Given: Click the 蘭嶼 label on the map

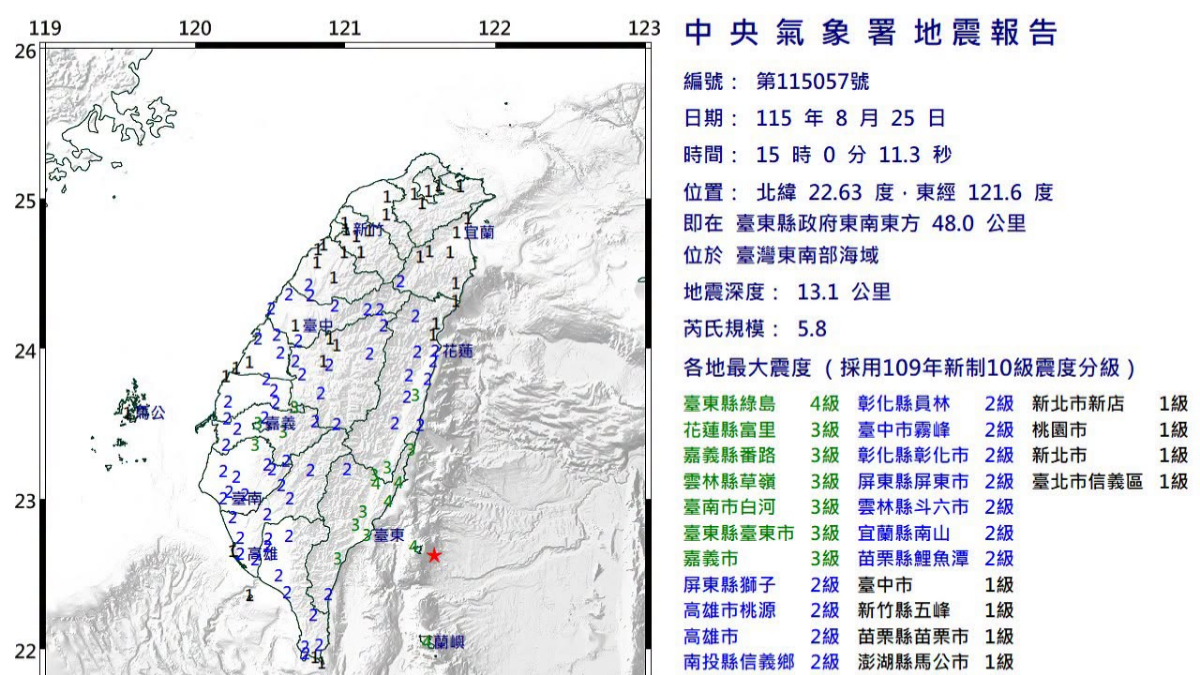Looking at the screenshot, I should (450, 642).
